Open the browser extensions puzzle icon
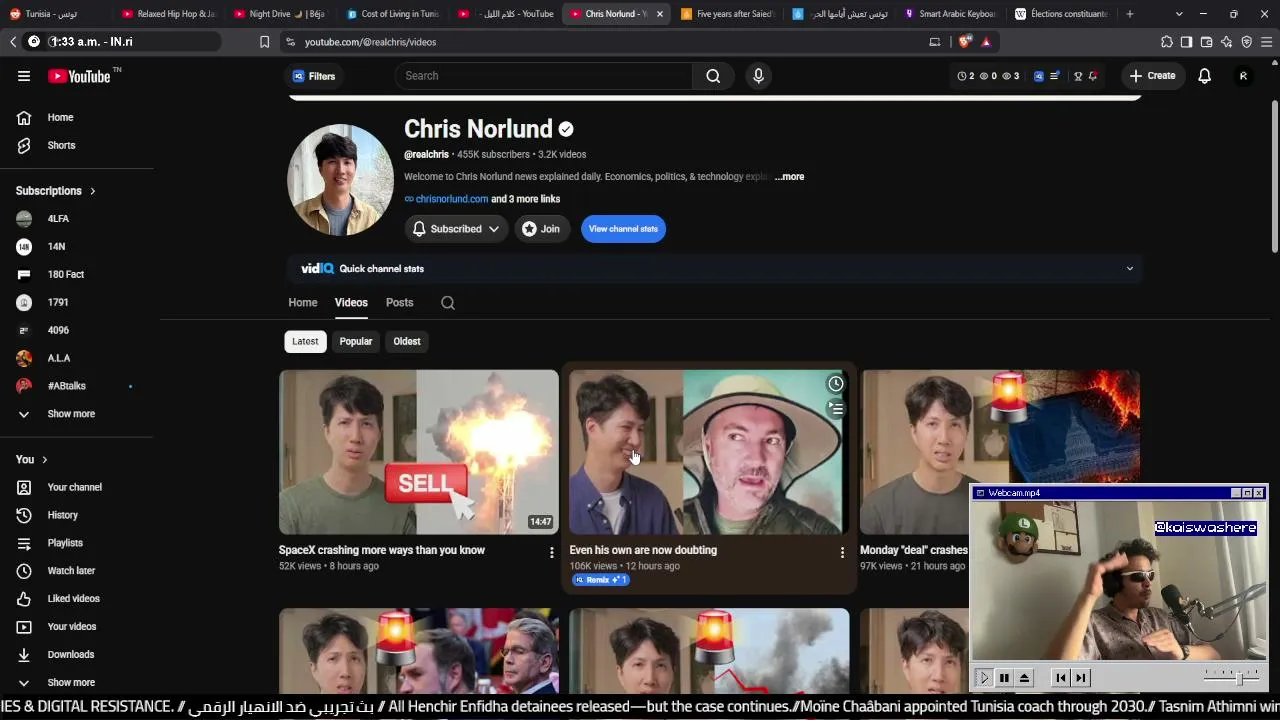The width and height of the screenshot is (1280, 720). click(x=1166, y=42)
